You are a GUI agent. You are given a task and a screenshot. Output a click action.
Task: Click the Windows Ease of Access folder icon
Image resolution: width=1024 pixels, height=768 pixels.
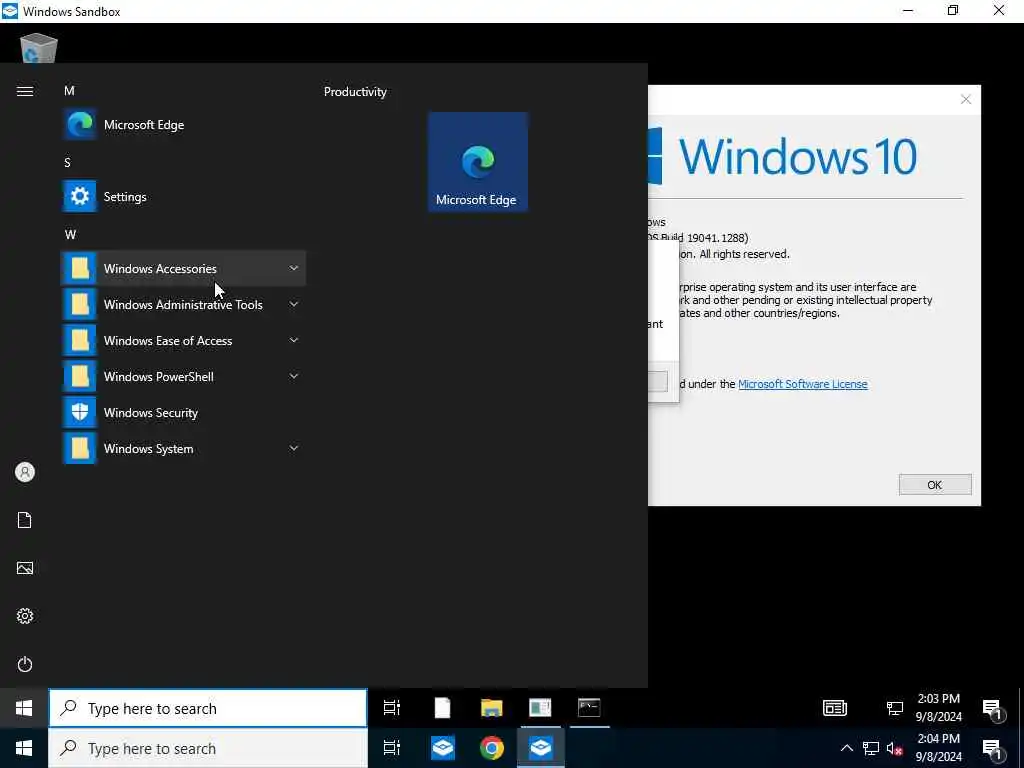pyautogui.click(x=80, y=340)
